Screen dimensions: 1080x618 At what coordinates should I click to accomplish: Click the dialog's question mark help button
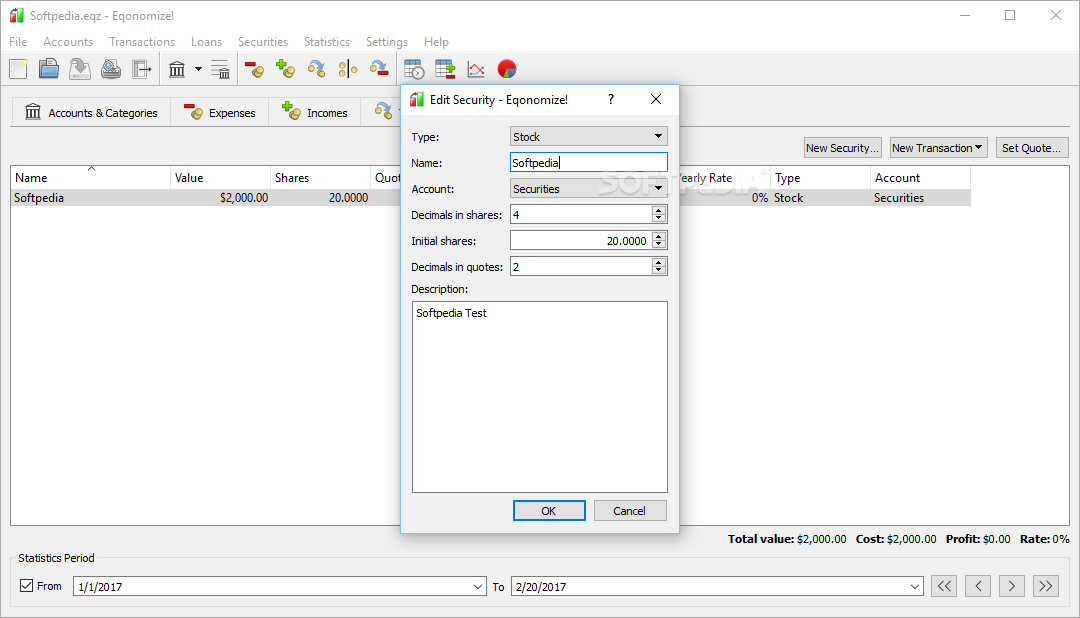click(x=610, y=99)
